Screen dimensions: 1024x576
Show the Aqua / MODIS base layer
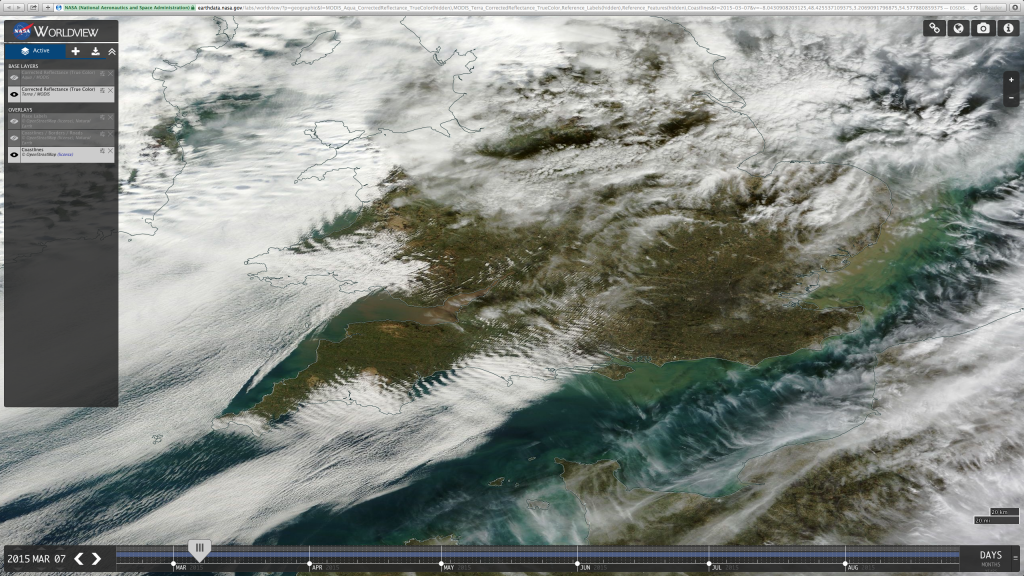(14, 76)
